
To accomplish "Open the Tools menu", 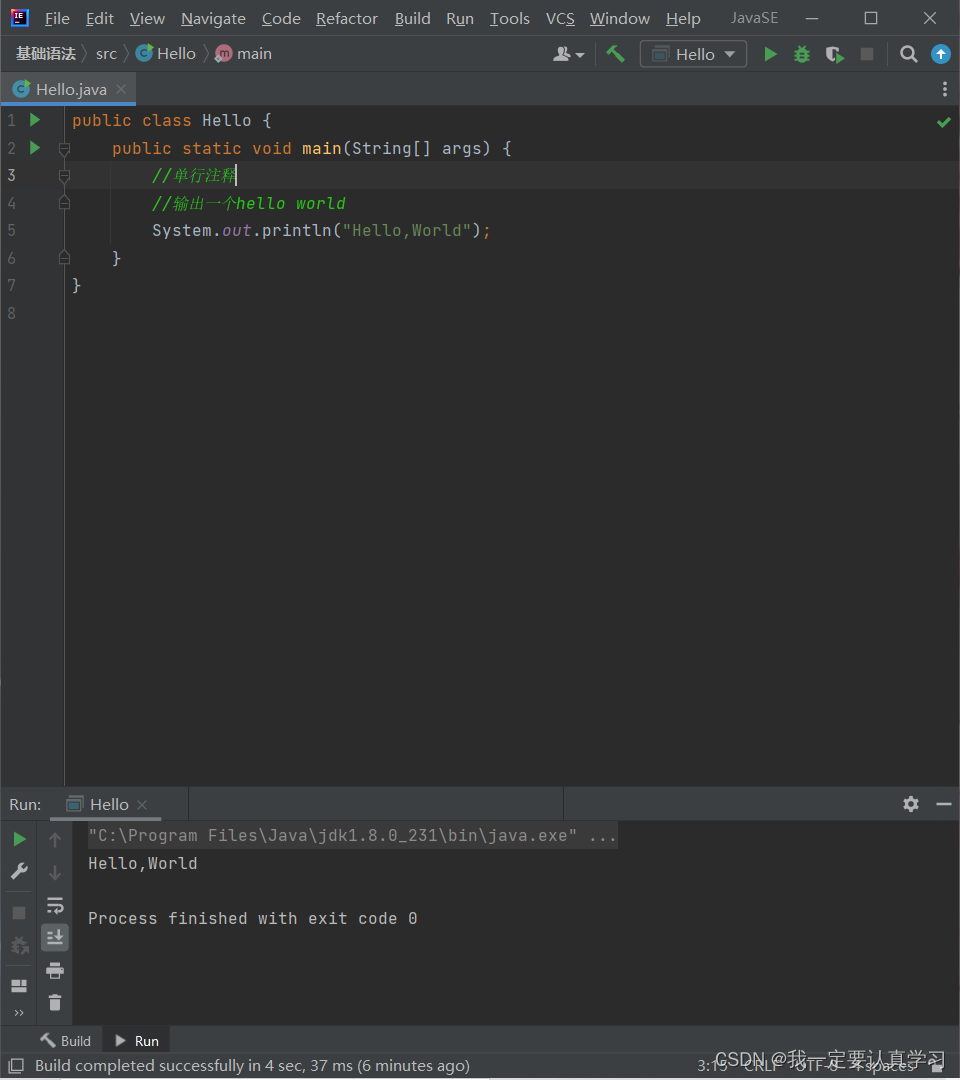I will pos(510,19).
